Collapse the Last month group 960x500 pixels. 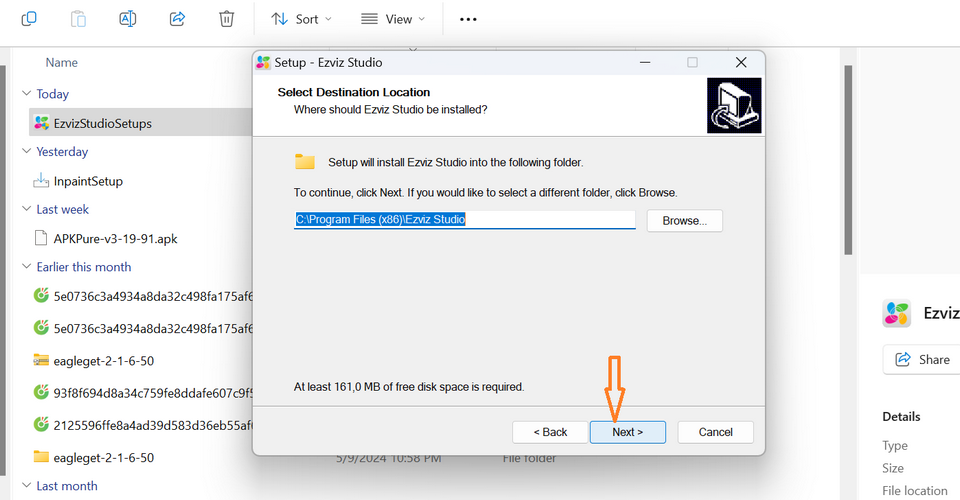(x=26, y=485)
